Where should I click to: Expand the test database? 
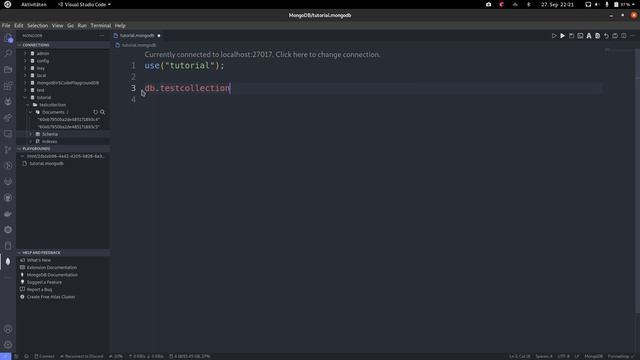coord(25,90)
